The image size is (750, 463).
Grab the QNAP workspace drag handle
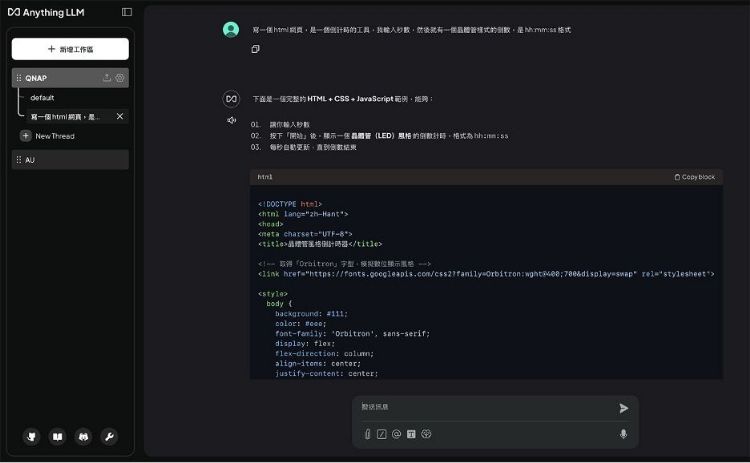[x=19, y=78]
